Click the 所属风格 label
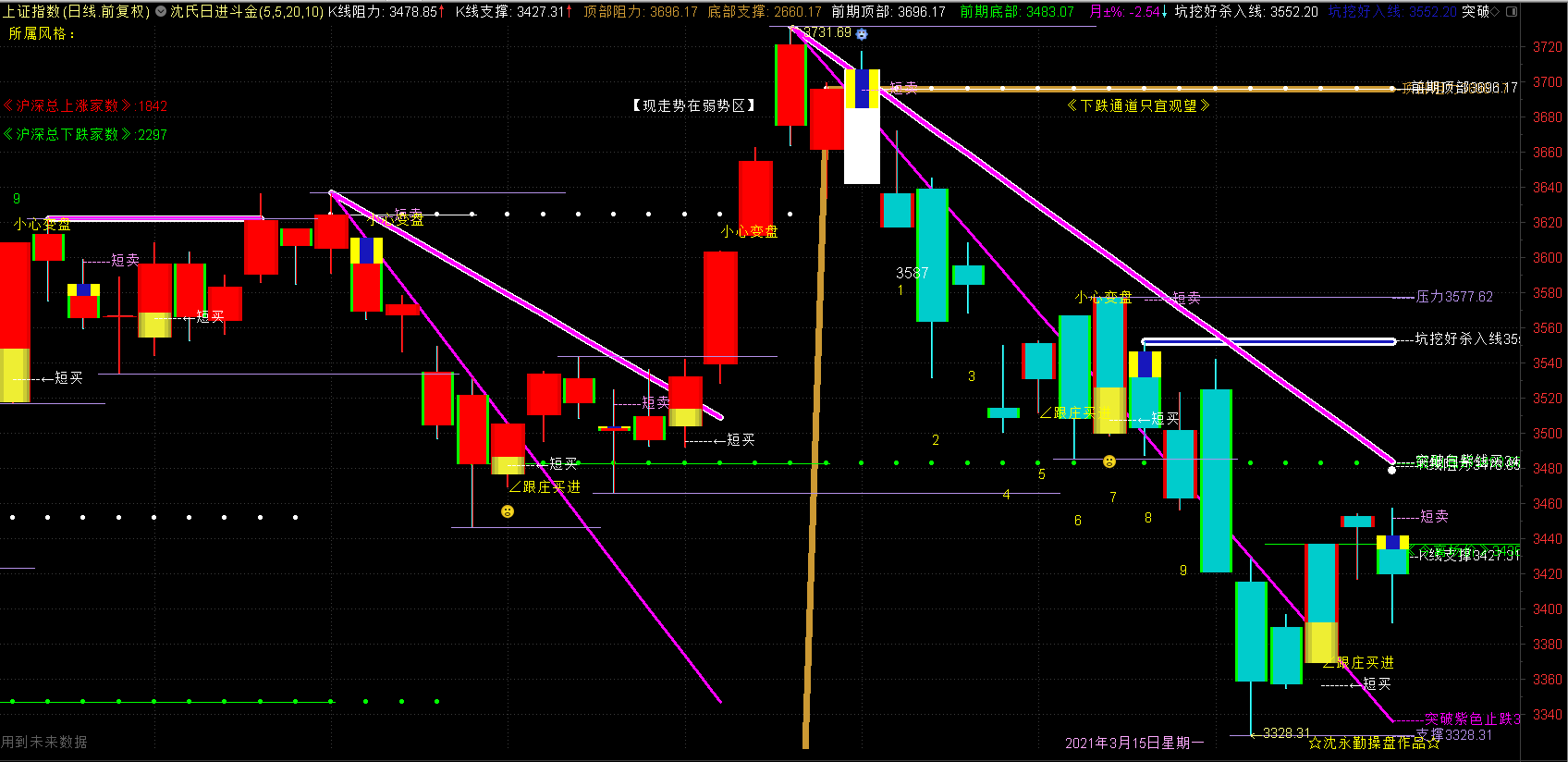 click(42, 33)
